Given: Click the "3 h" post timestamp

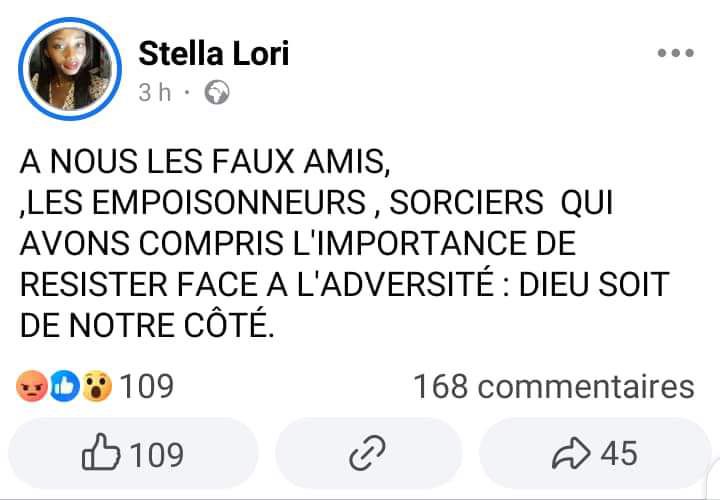Looking at the screenshot, I should (x=155, y=93).
